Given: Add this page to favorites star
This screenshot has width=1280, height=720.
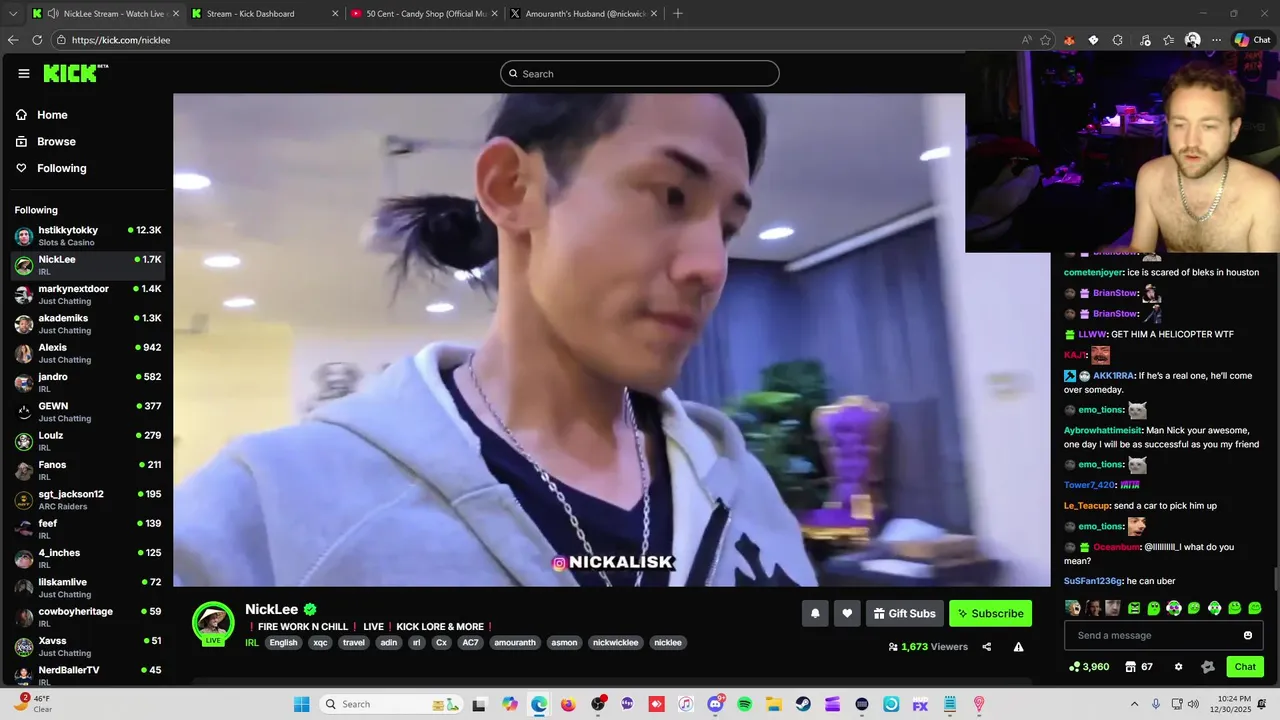Looking at the screenshot, I should (x=1046, y=40).
